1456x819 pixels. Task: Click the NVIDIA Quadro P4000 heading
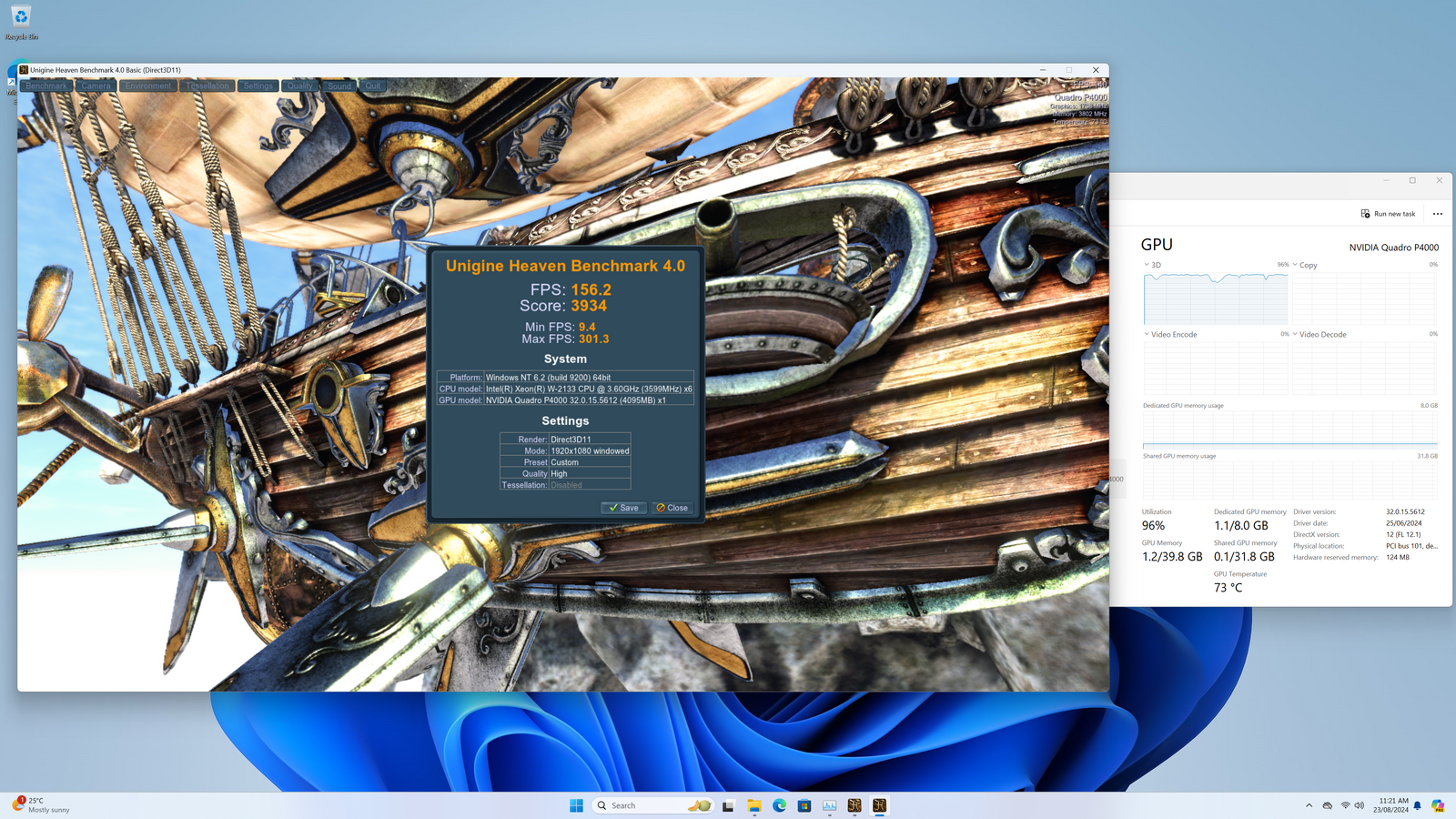click(1394, 248)
